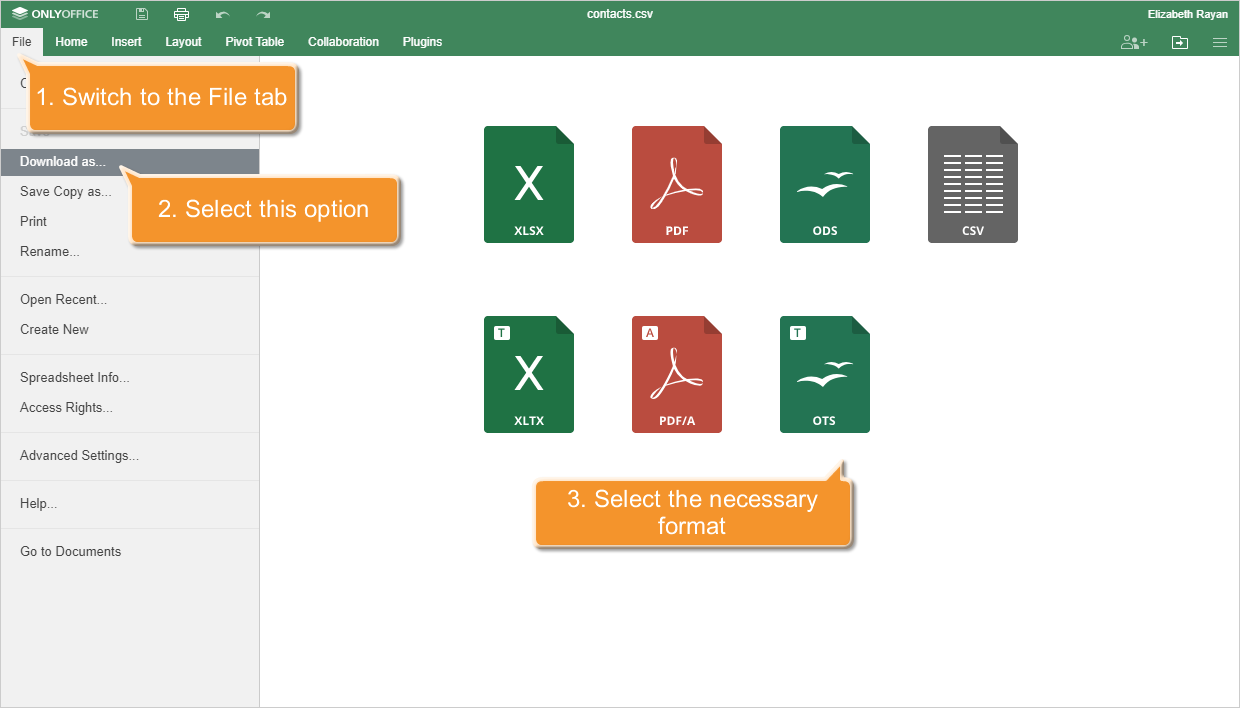Click the Undo arrow icon
Screen dimensions: 1240x708
click(222, 14)
